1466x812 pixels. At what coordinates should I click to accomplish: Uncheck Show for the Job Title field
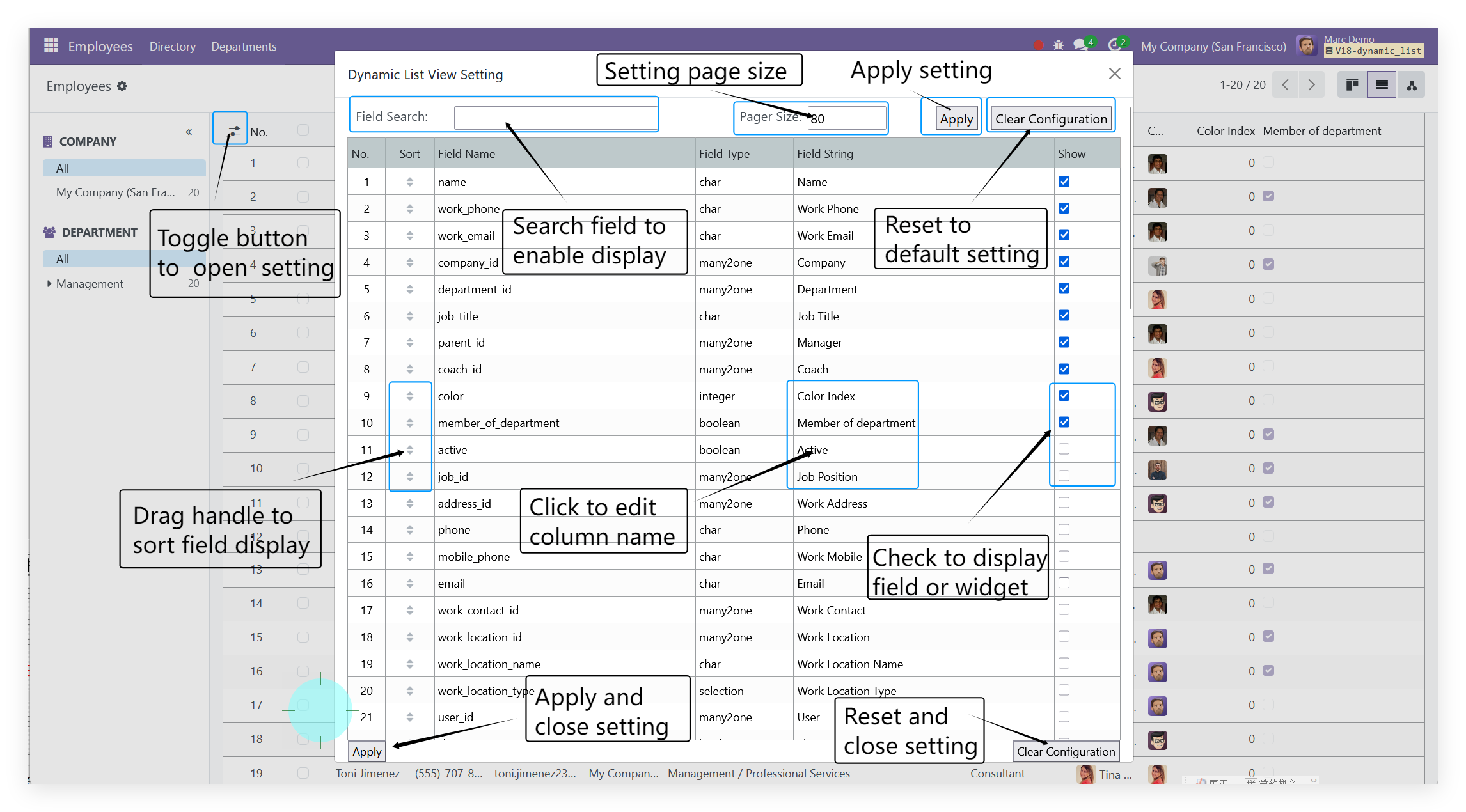(x=1064, y=315)
